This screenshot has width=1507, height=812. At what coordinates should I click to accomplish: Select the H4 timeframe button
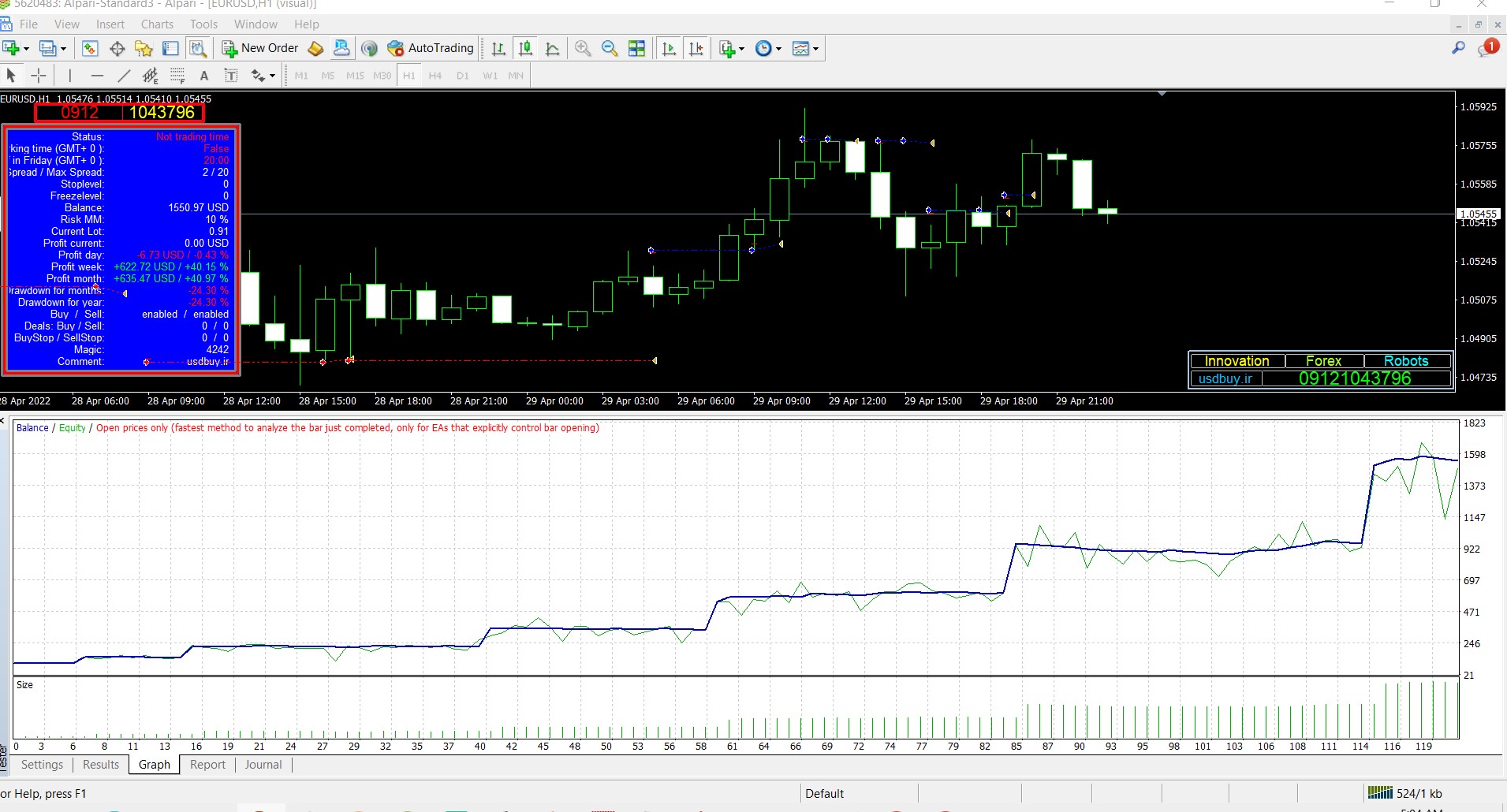pos(435,76)
